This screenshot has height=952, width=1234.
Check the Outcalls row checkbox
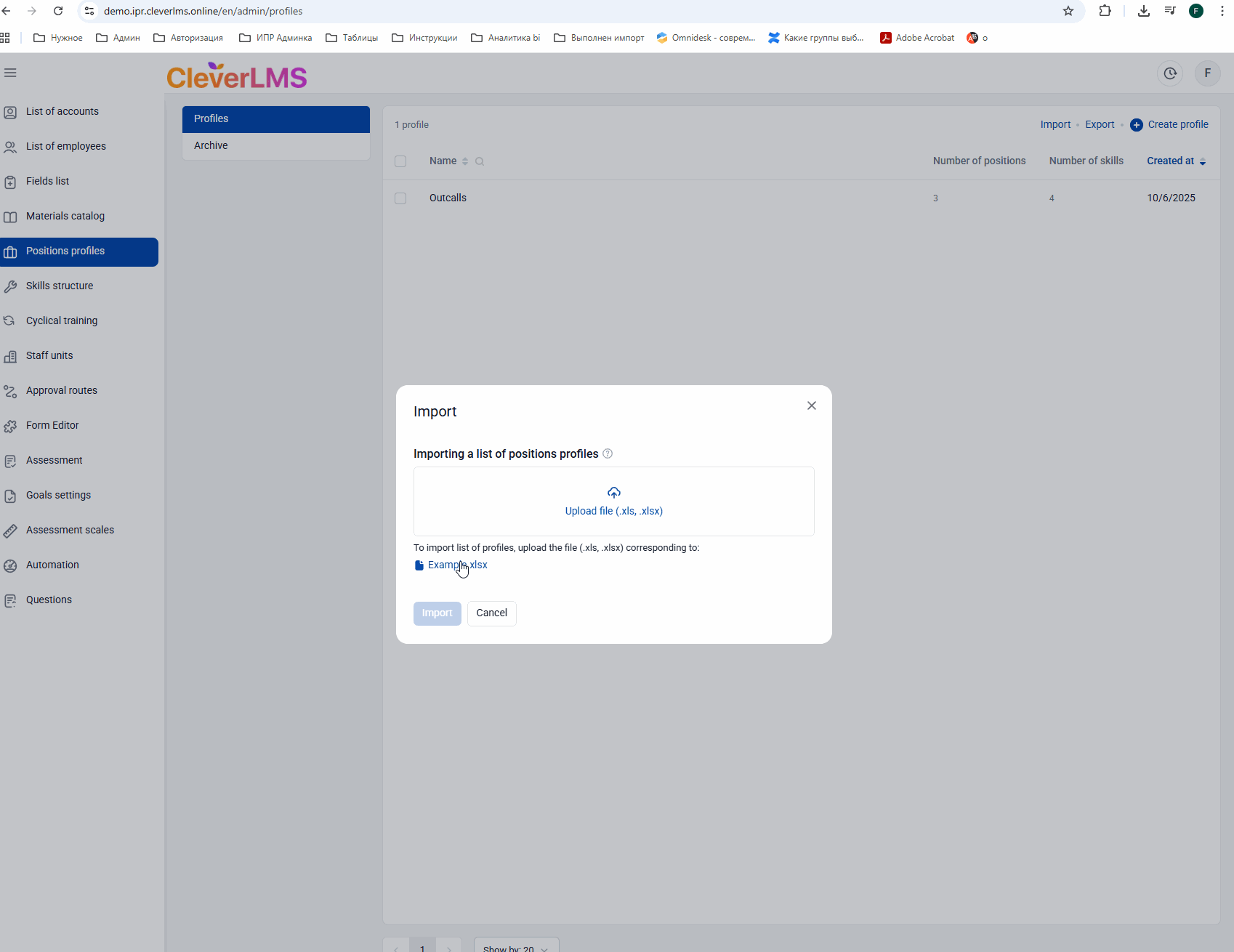click(400, 198)
